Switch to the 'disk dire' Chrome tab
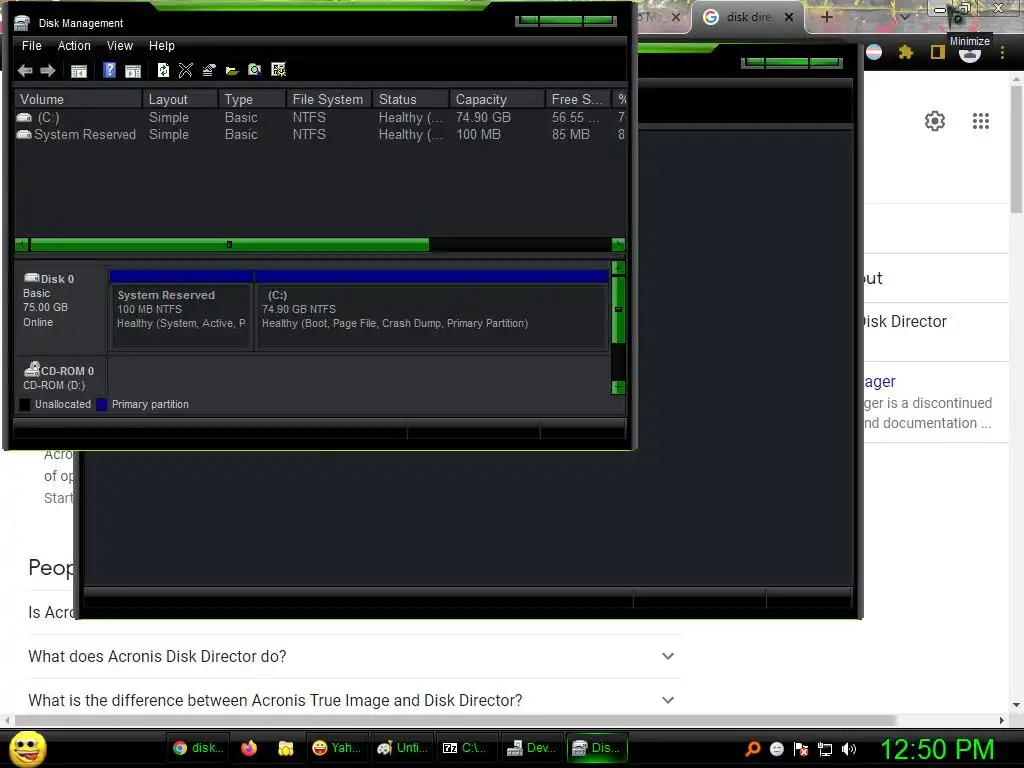 click(746, 17)
